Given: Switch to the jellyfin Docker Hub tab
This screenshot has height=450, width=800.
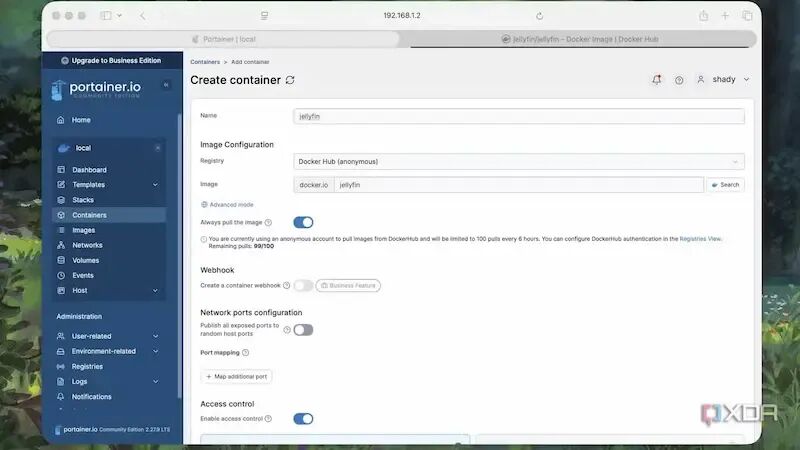Looking at the screenshot, I should tap(580, 39).
